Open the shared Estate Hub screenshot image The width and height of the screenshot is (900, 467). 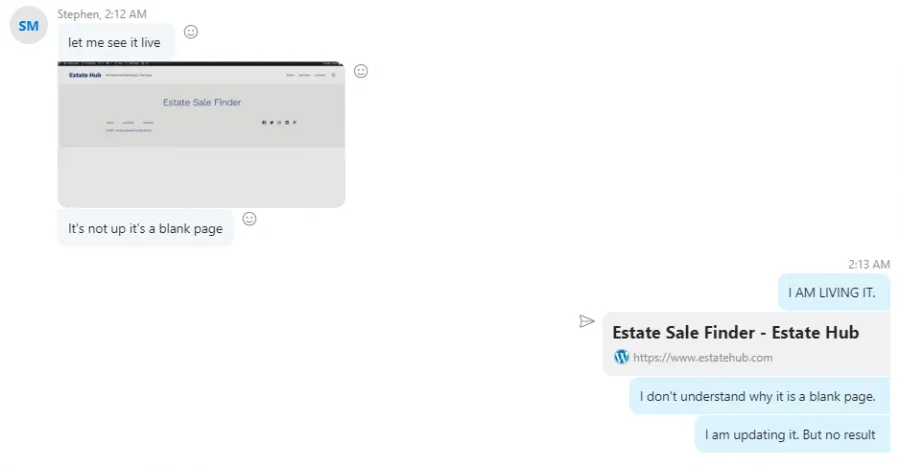201,134
